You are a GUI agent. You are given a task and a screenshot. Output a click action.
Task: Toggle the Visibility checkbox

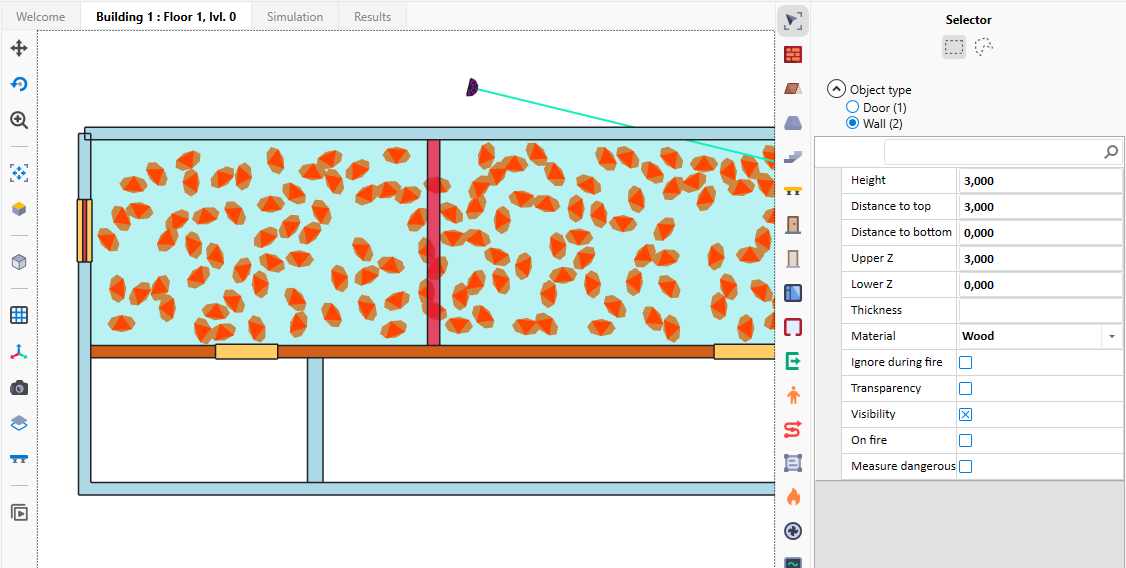(x=966, y=414)
